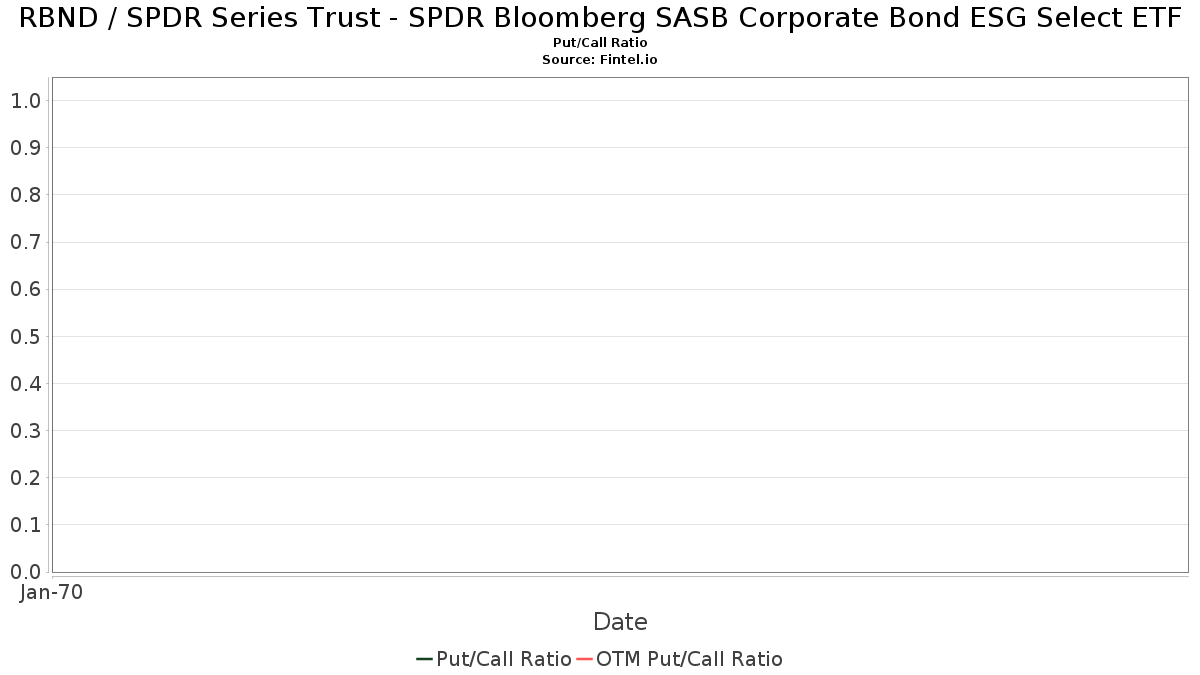Click the 0.8 y-axis label
Image resolution: width=1200 pixels, height=675 pixels.
click(x=25, y=195)
